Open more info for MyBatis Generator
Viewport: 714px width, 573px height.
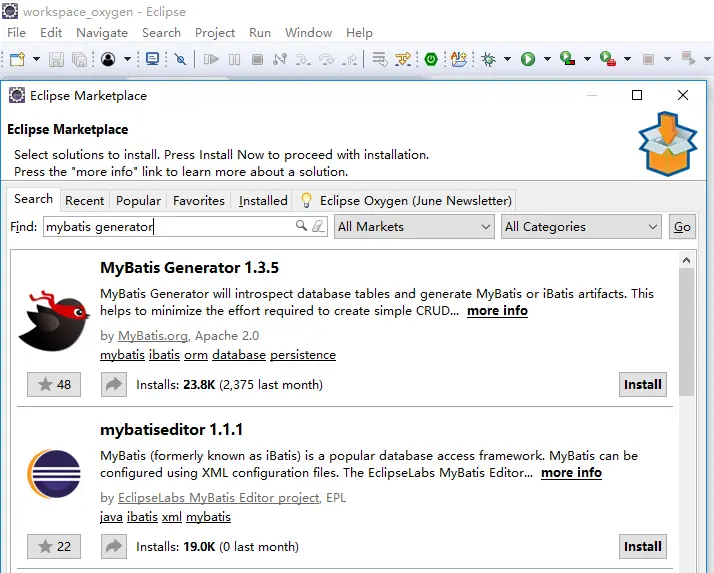click(x=497, y=311)
